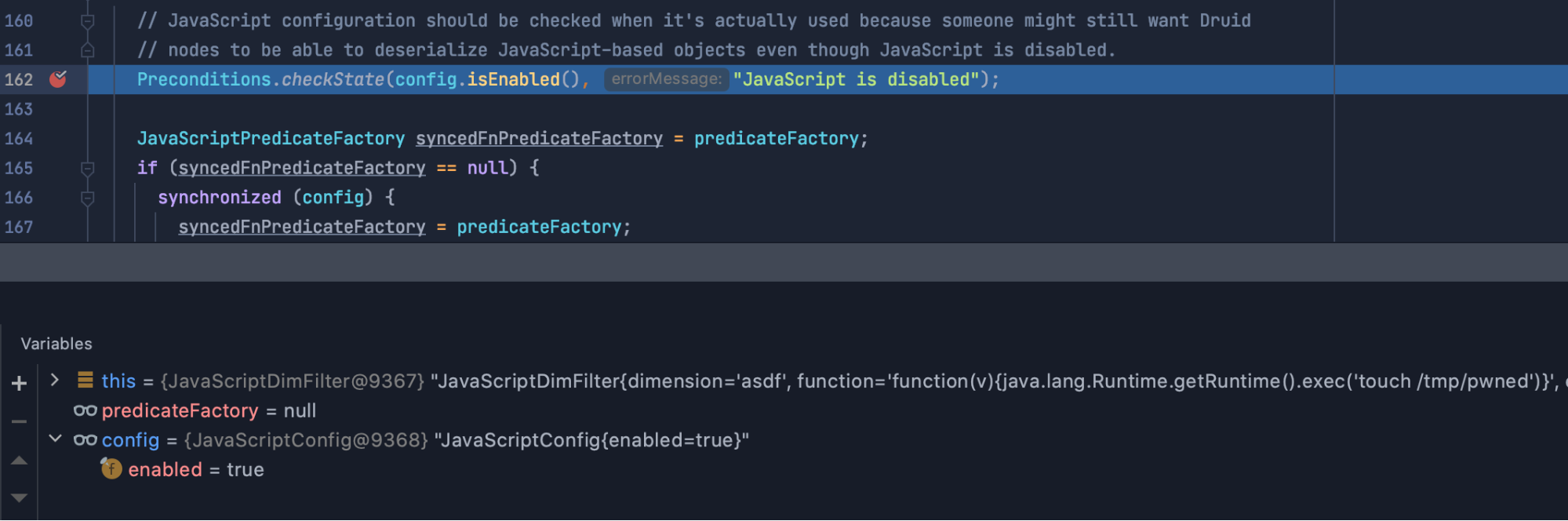This screenshot has height=521, width=1568.
Task: Select the config variable name
Action: coord(130,439)
